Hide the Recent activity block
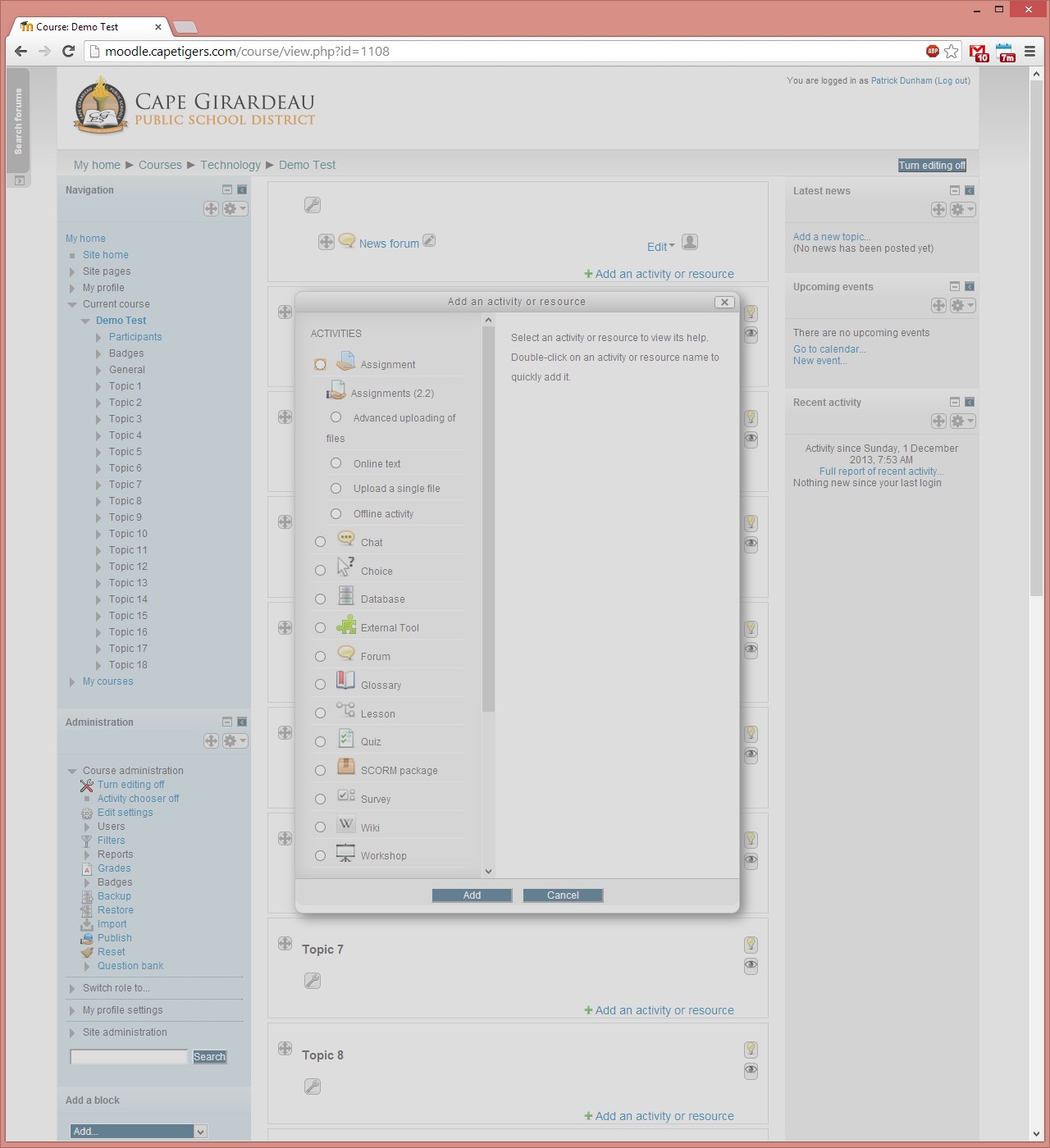This screenshot has height=1148, width=1050. [x=955, y=402]
